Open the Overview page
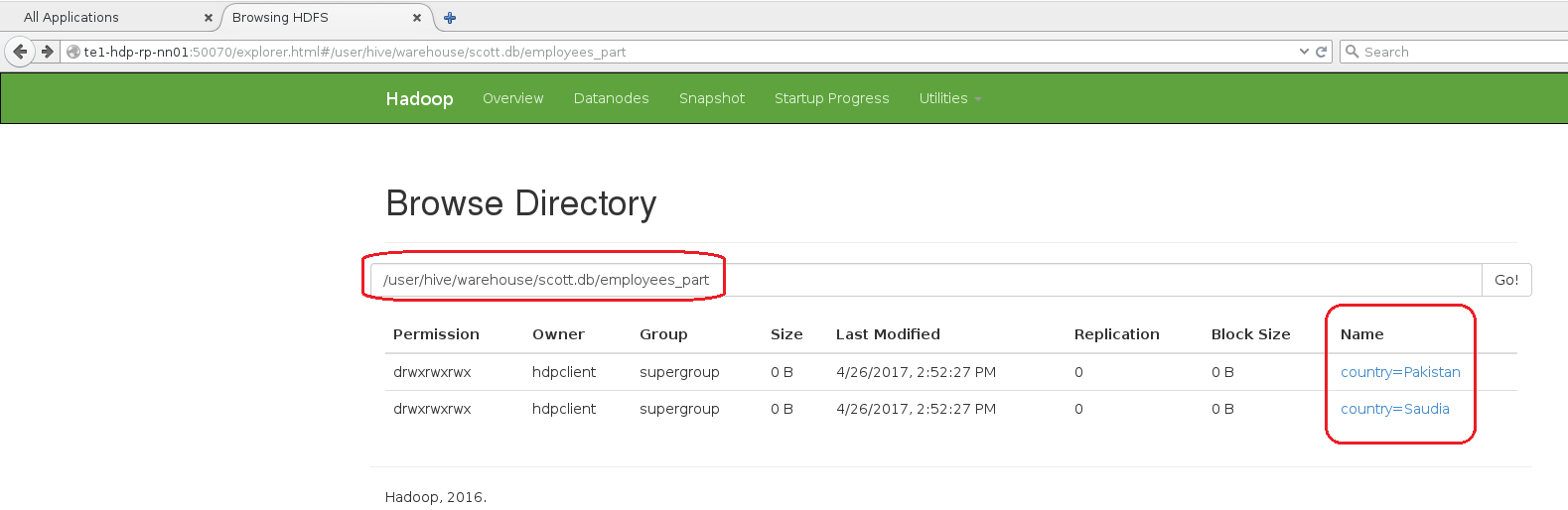Viewport: 1568px width, 510px height. [x=512, y=98]
